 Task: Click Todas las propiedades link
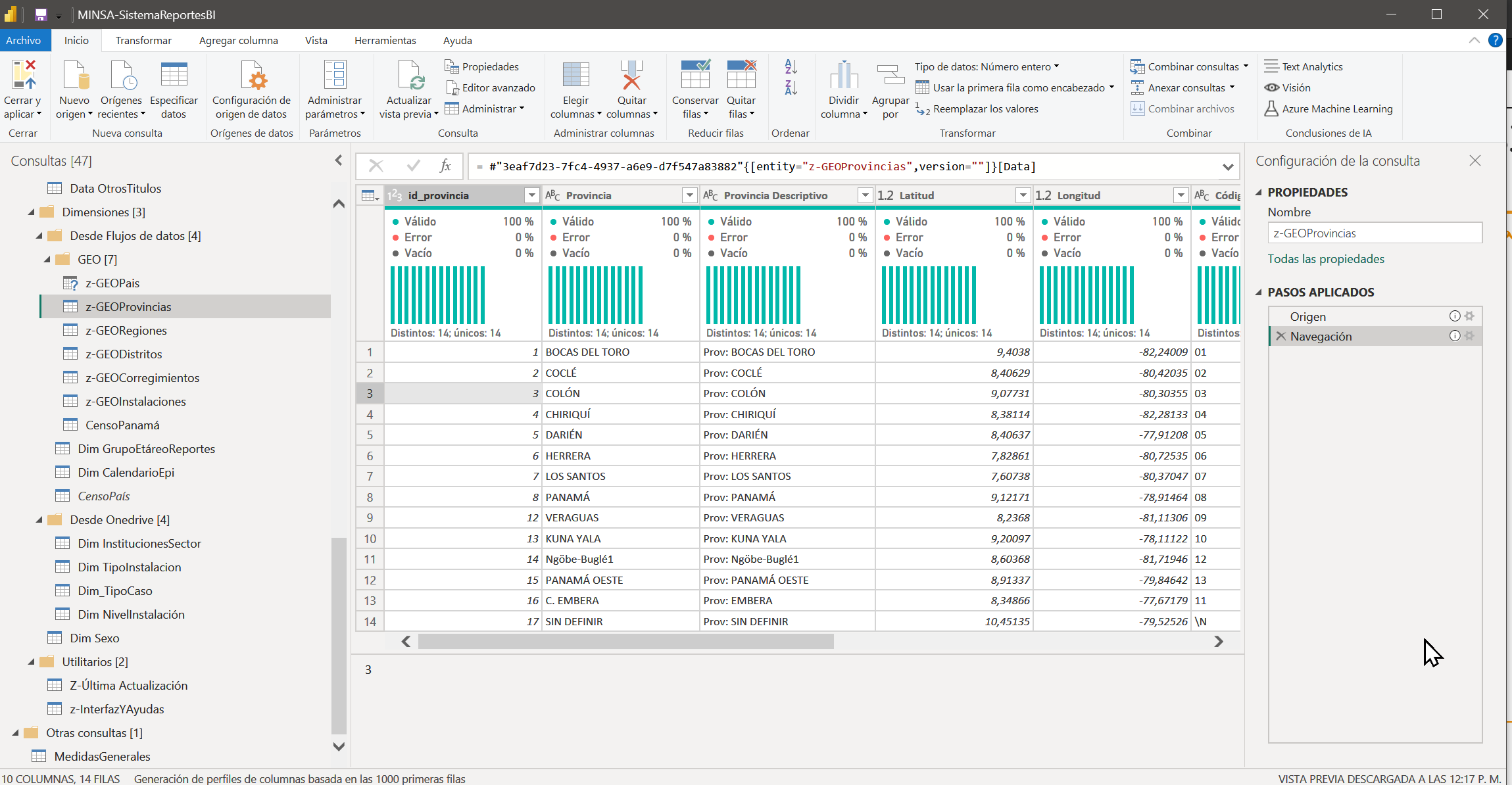click(1324, 258)
